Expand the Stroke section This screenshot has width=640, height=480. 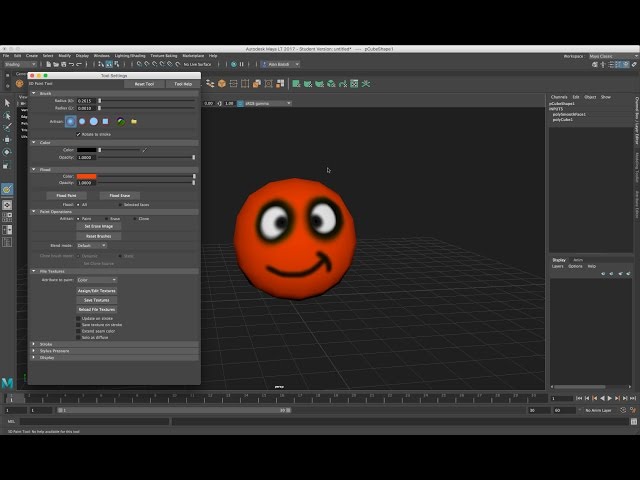(34, 344)
